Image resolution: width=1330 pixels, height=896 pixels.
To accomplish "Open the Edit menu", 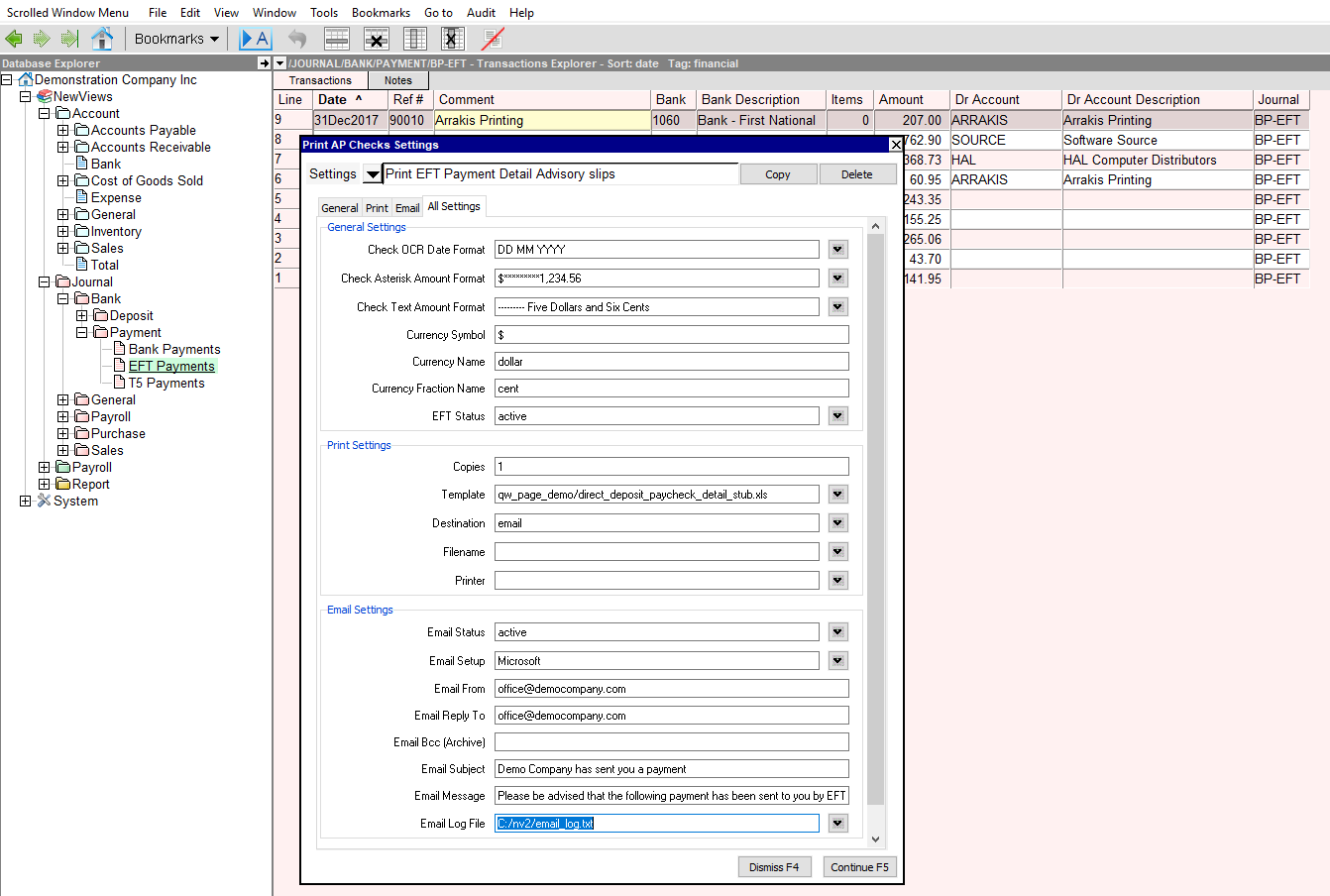I will click(x=190, y=13).
